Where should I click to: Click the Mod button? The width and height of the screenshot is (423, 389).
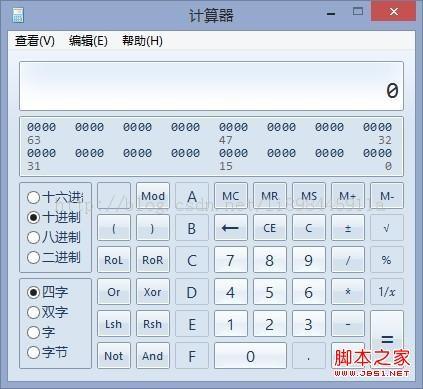(153, 196)
